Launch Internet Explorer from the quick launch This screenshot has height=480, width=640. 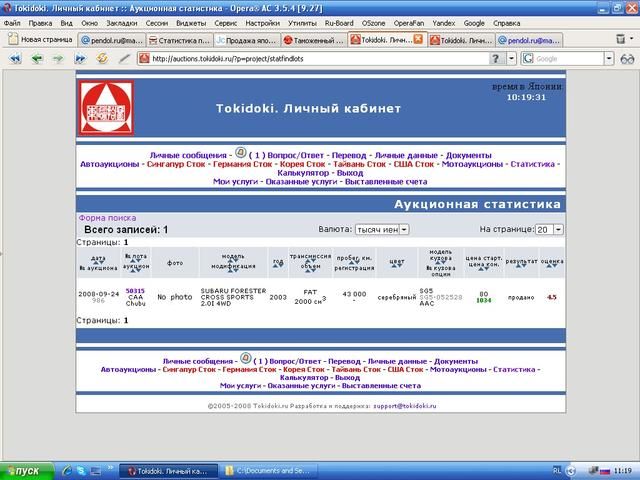[67, 471]
